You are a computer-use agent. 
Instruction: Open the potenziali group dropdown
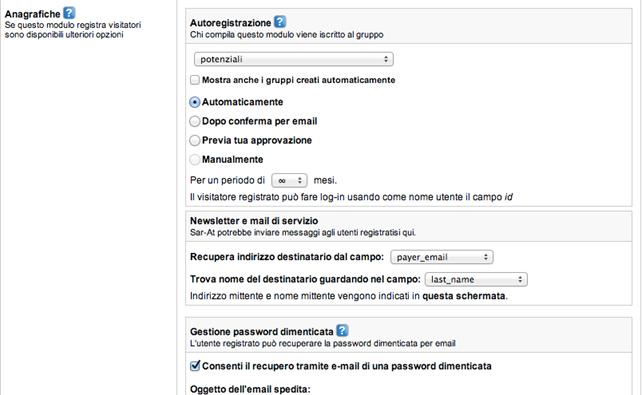point(294,59)
